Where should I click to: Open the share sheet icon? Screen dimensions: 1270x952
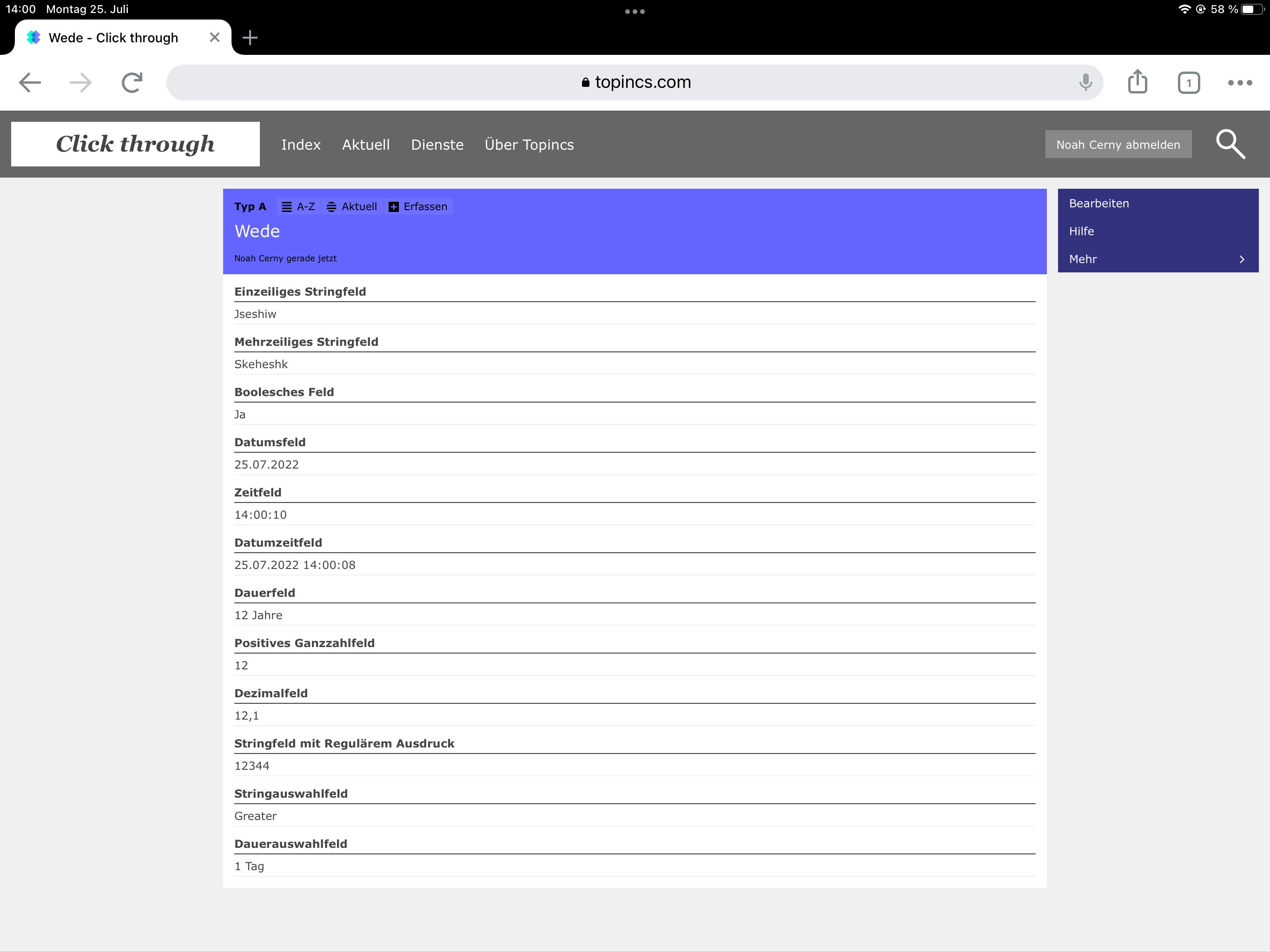pos(1138,82)
